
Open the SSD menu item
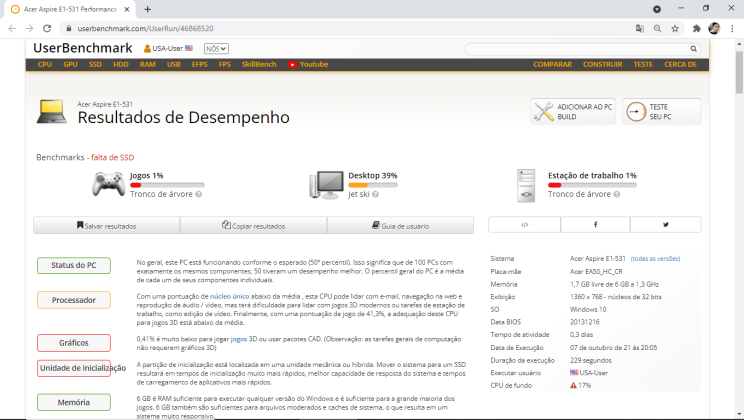95,65
